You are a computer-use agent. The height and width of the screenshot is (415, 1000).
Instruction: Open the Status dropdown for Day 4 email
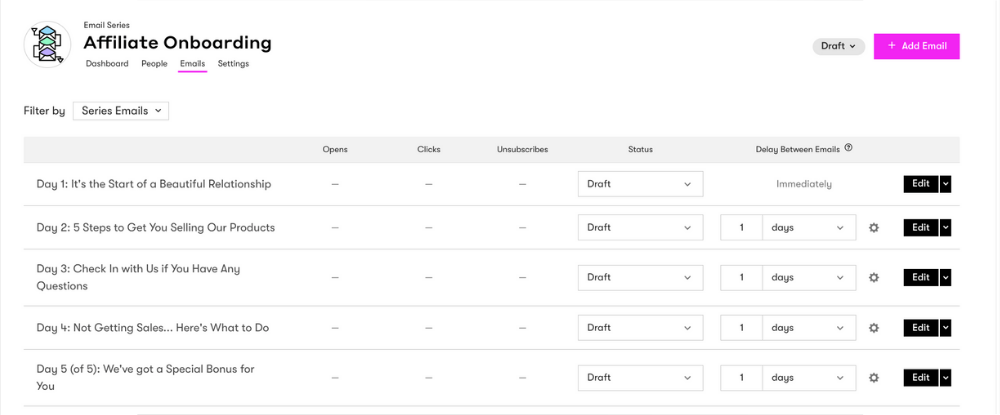(640, 328)
